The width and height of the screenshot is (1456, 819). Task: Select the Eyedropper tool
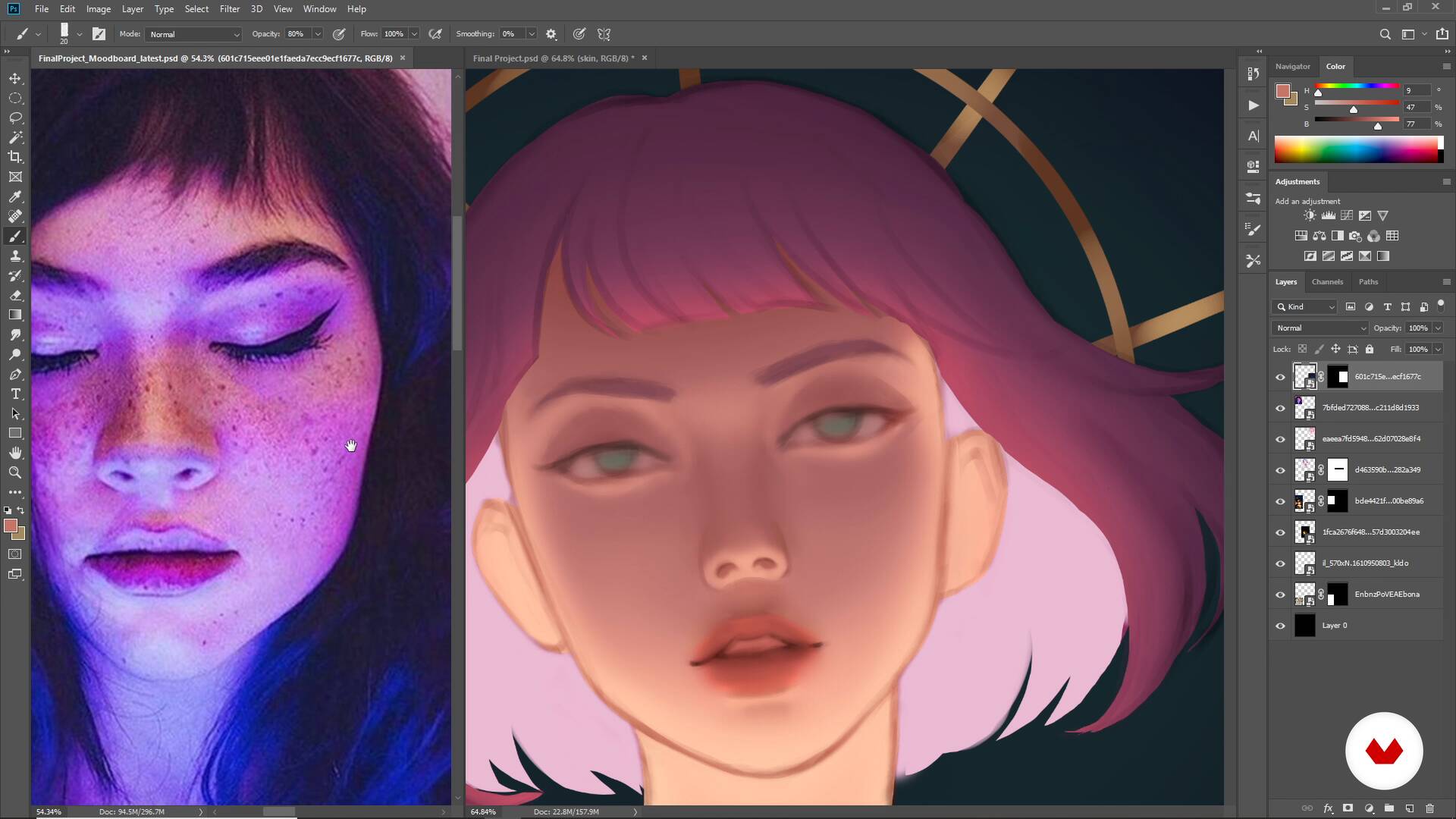(15, 196)
